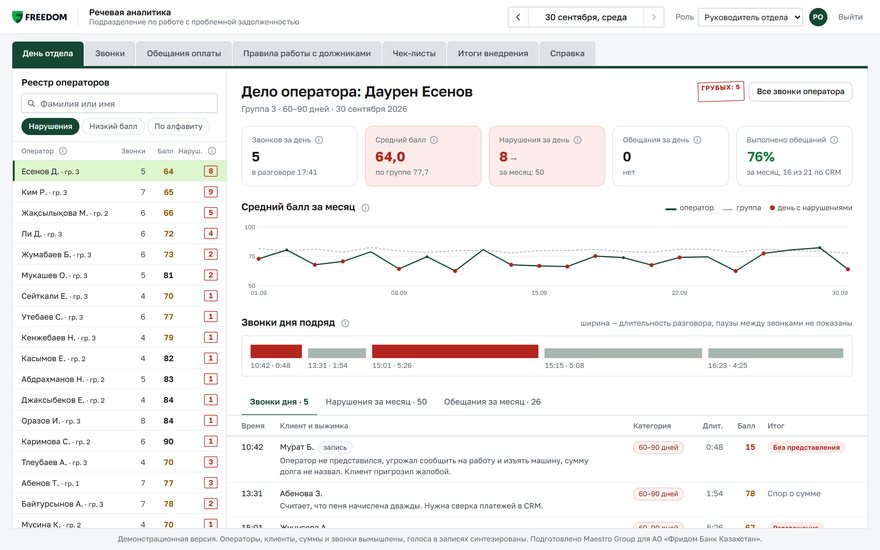
Task: Open Справка tab
Action: click(567, 54)
